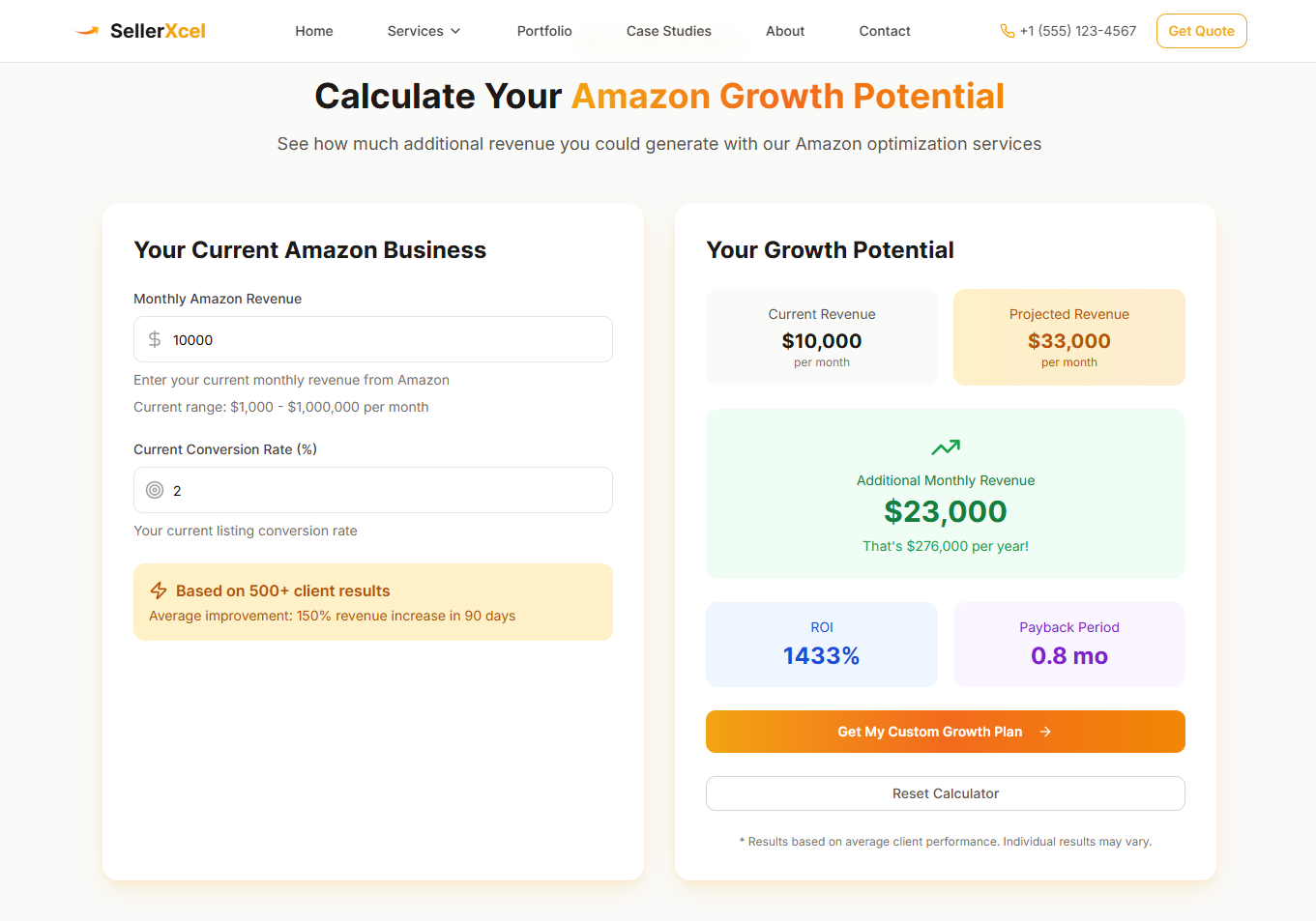This screenshot has width=1316, height=921.
Task: Open the Home menu item
Action: [x=314, y=31]
